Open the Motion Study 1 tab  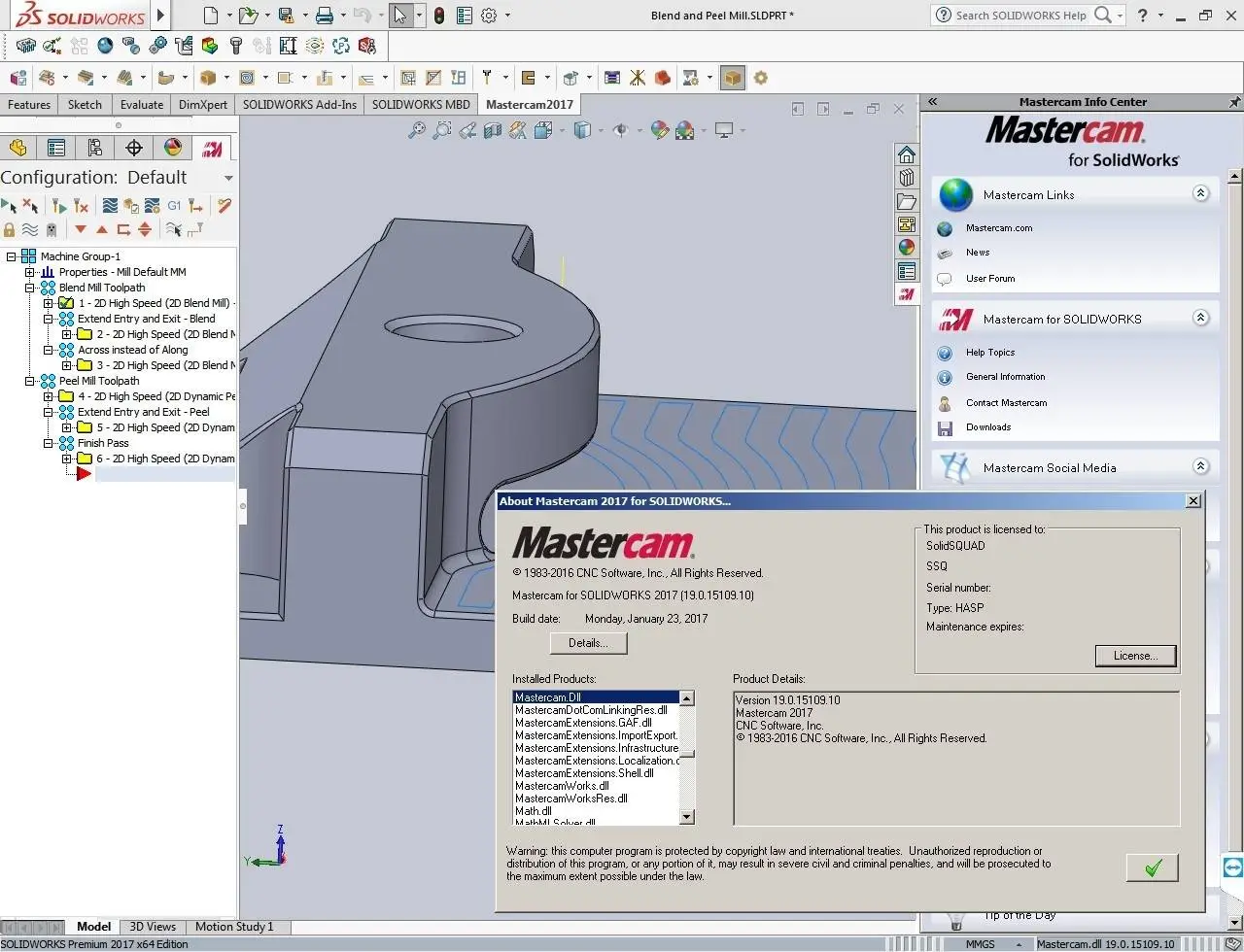click(x=234, y=927)
